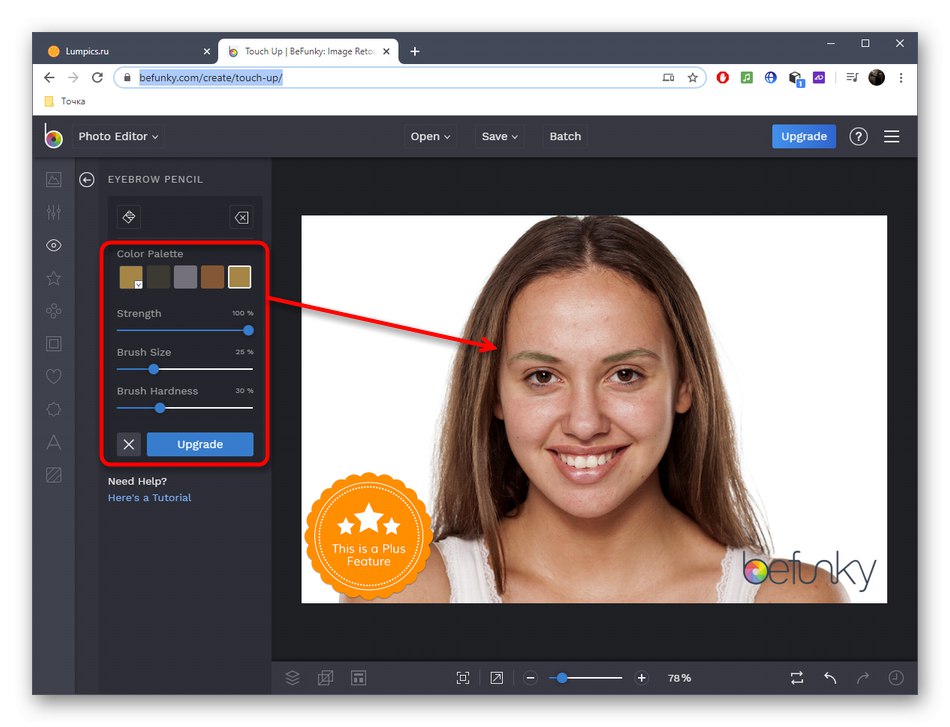Open the history clock icon

pyautogui.click(x=896, y=678)
